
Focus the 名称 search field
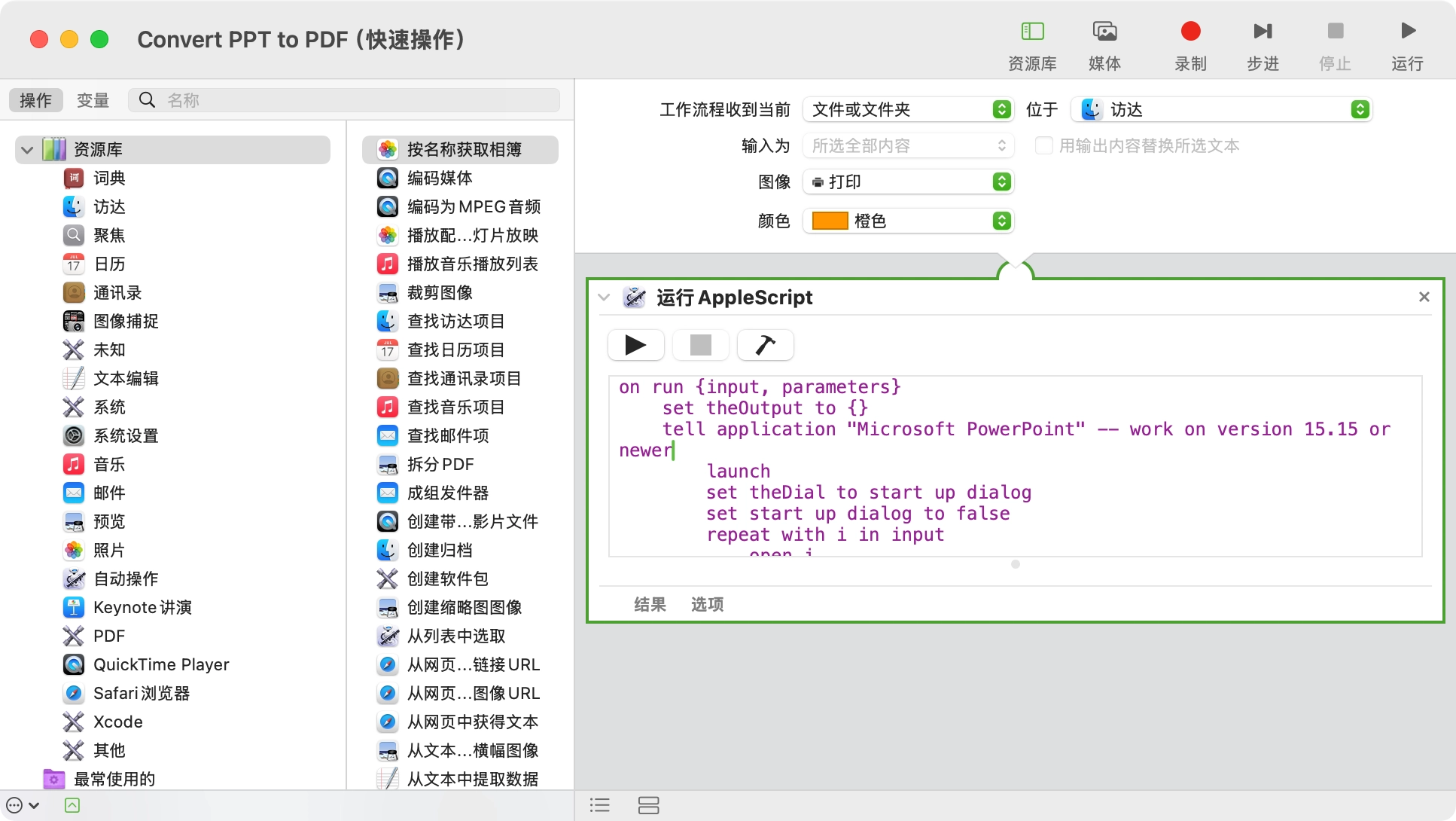click(x=344, y=100)
